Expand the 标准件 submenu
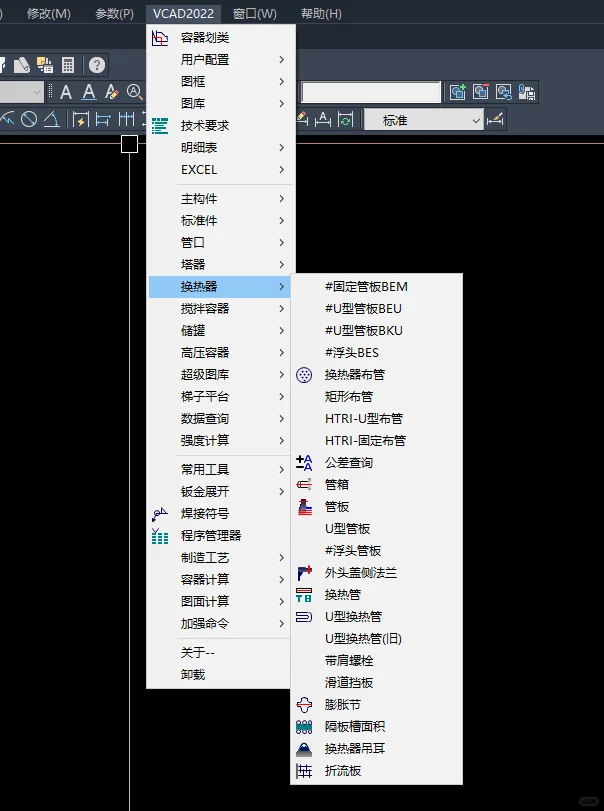Image resolution: width=604 pixels, height=811 pixels. tap(221, 221)
